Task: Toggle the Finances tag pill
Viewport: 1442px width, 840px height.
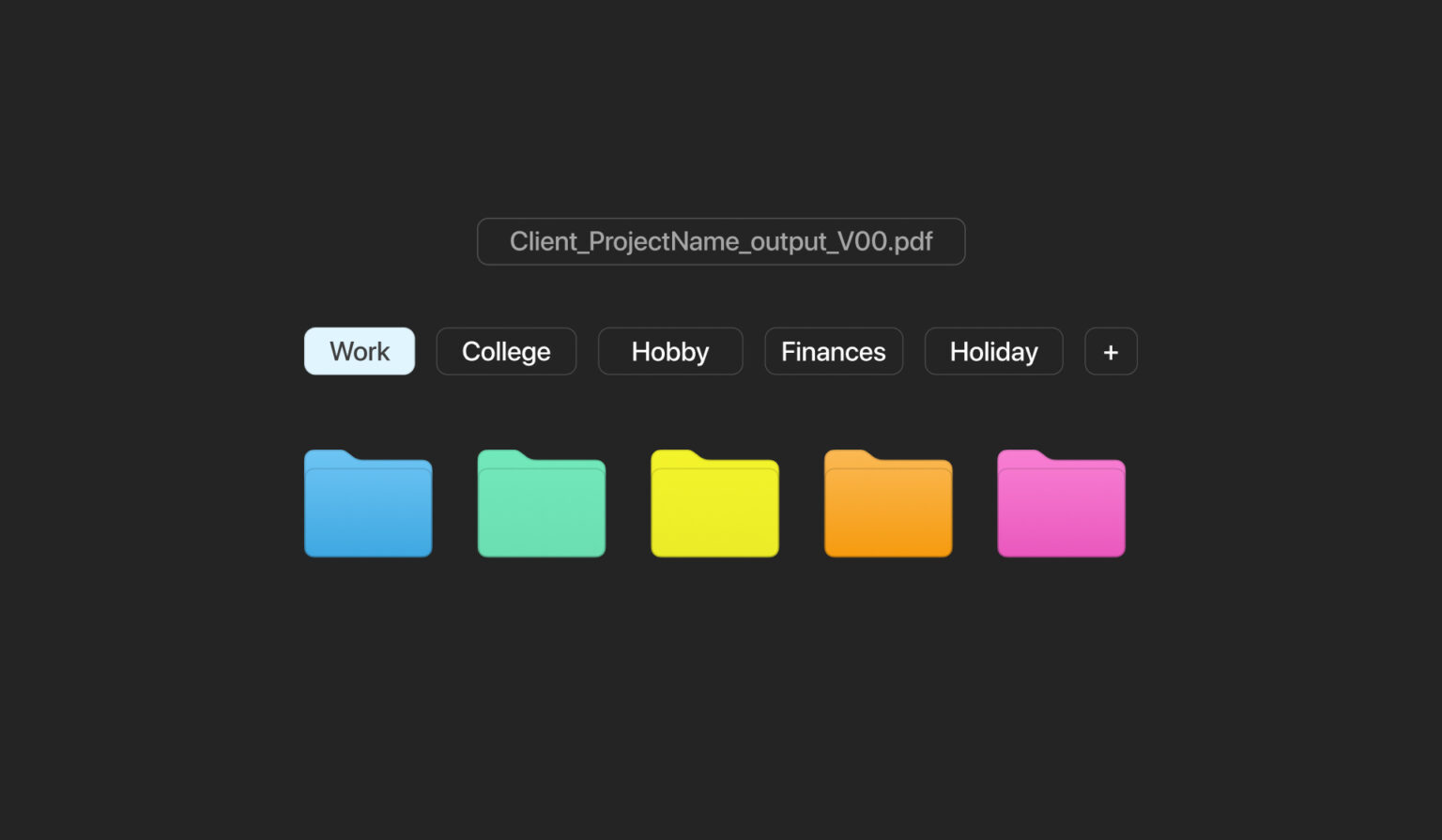Action: click(x=834, y=352)
